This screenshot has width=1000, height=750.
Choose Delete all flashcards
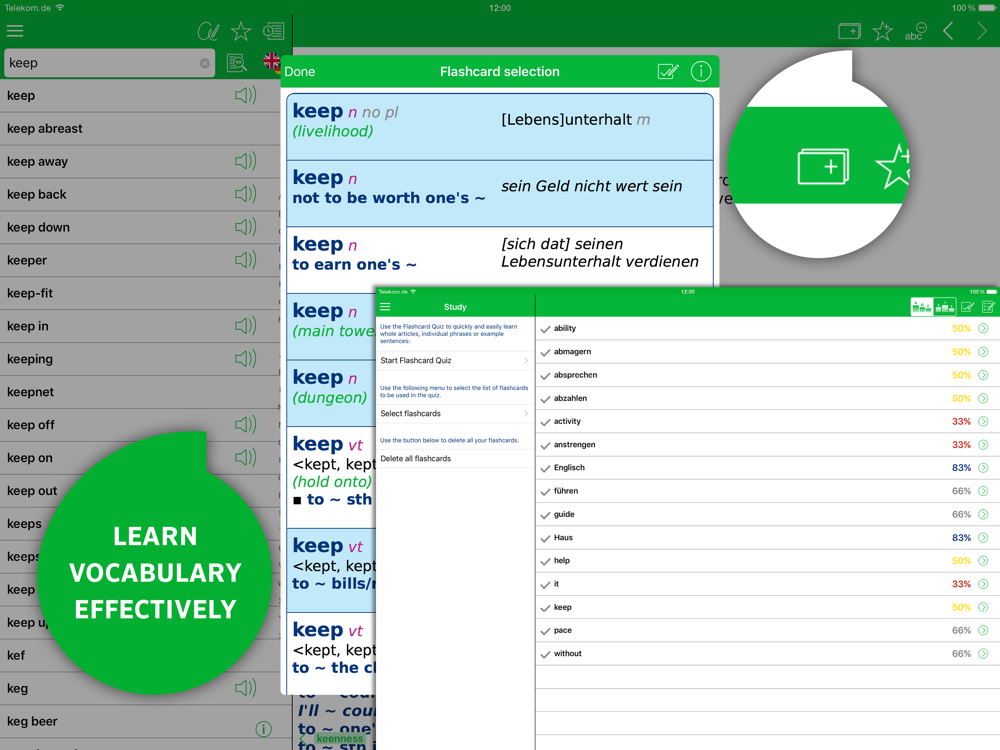(x=455, y=459)
